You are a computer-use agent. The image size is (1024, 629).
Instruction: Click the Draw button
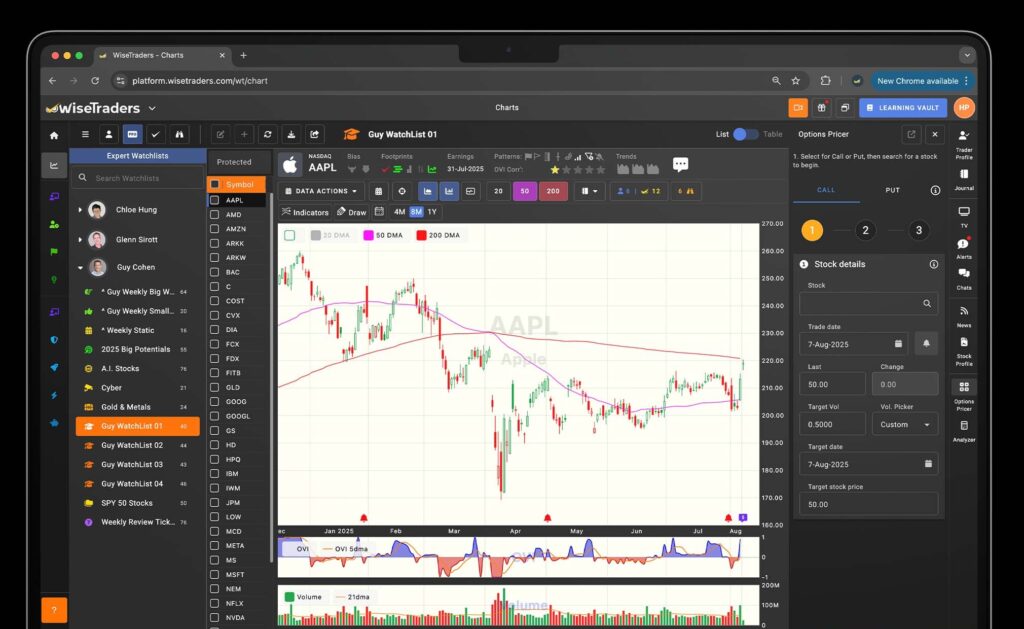click(x=351, y=212)
